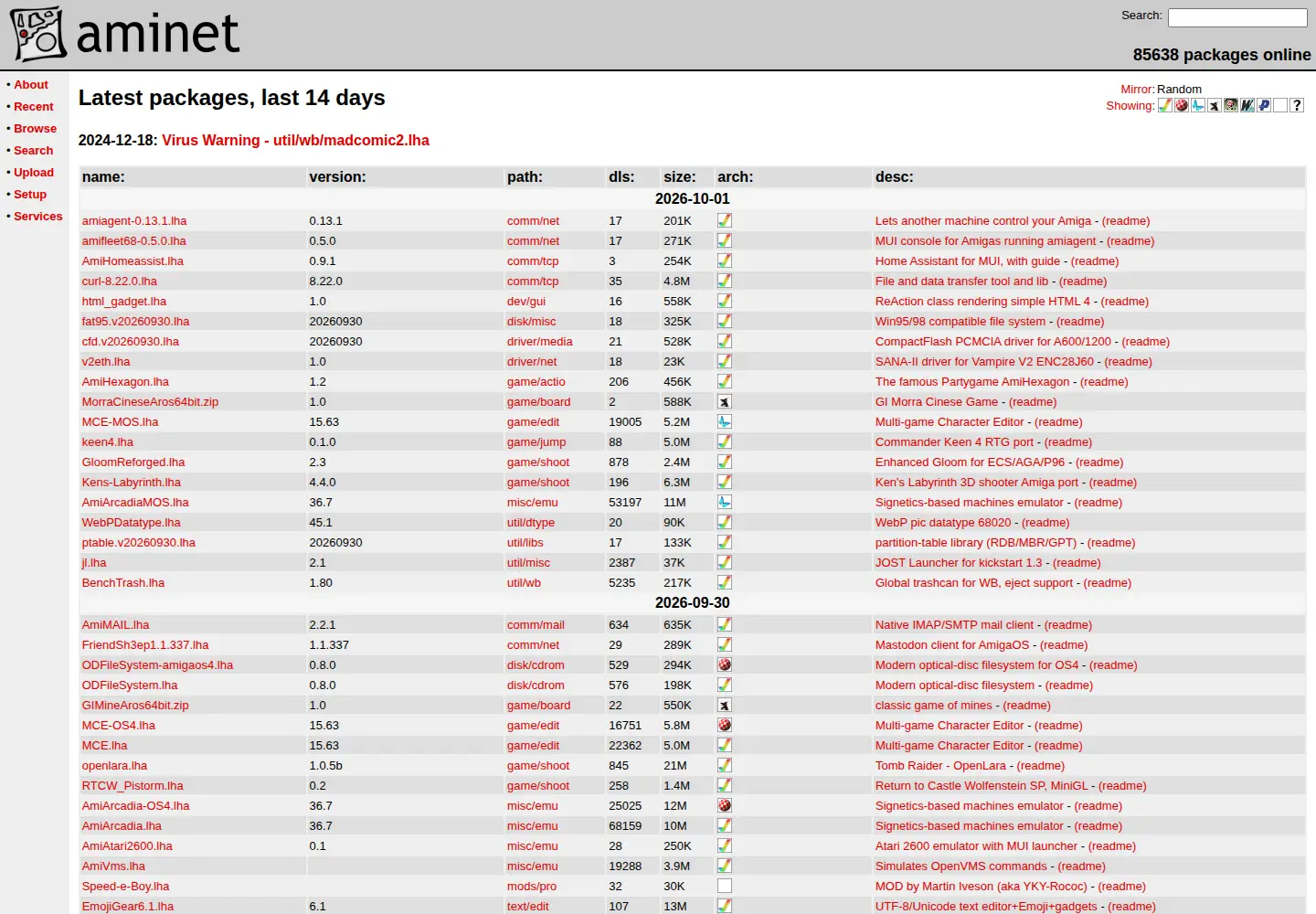The width and height of the screenshot is (1316, 914).
Task: Open the About page from sidebar
Action: tap(31, 85)
